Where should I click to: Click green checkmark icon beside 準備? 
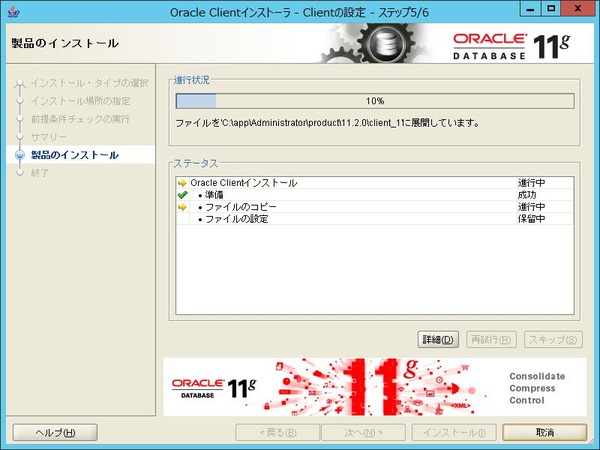[182, 195]
